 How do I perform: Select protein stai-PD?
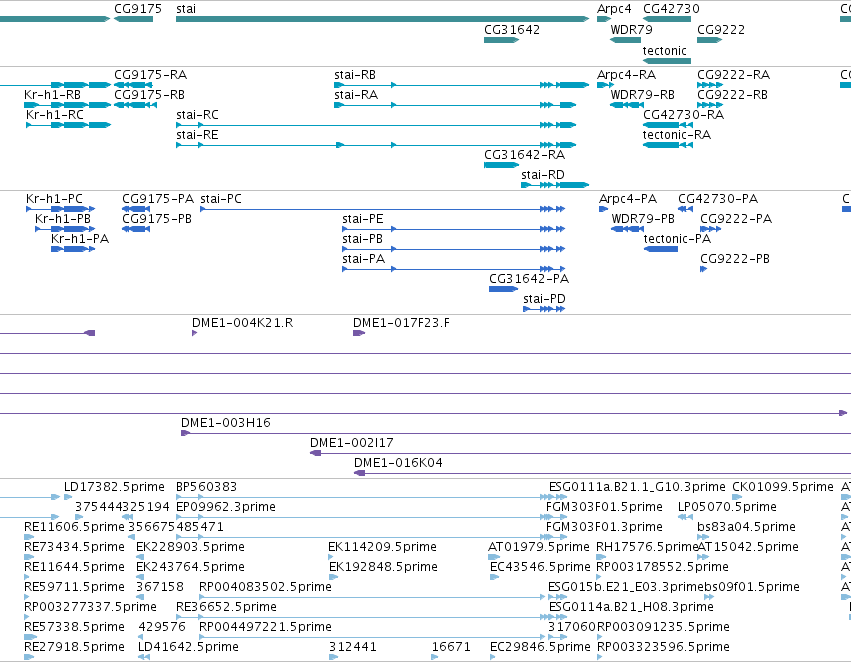[544, 309]
